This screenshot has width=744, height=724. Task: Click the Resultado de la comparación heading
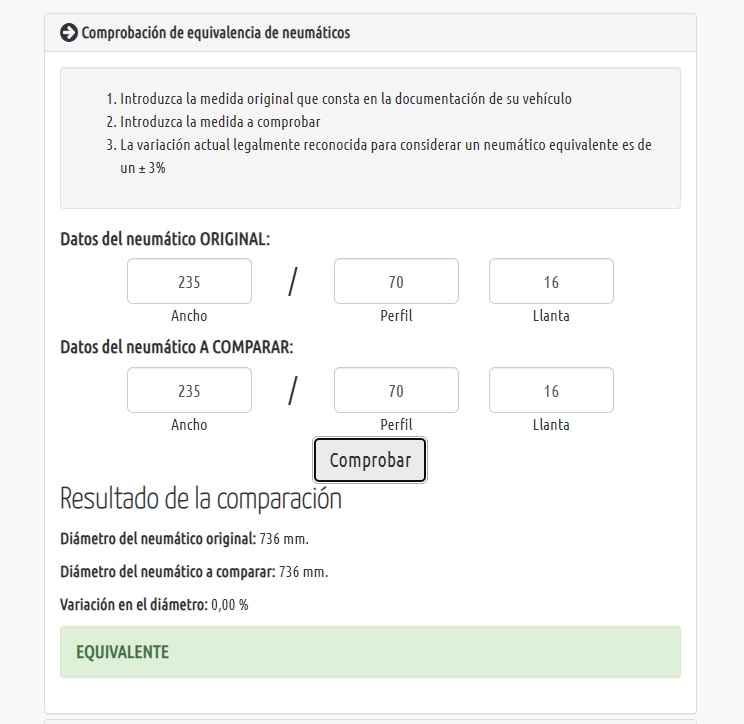click(201, 498)
